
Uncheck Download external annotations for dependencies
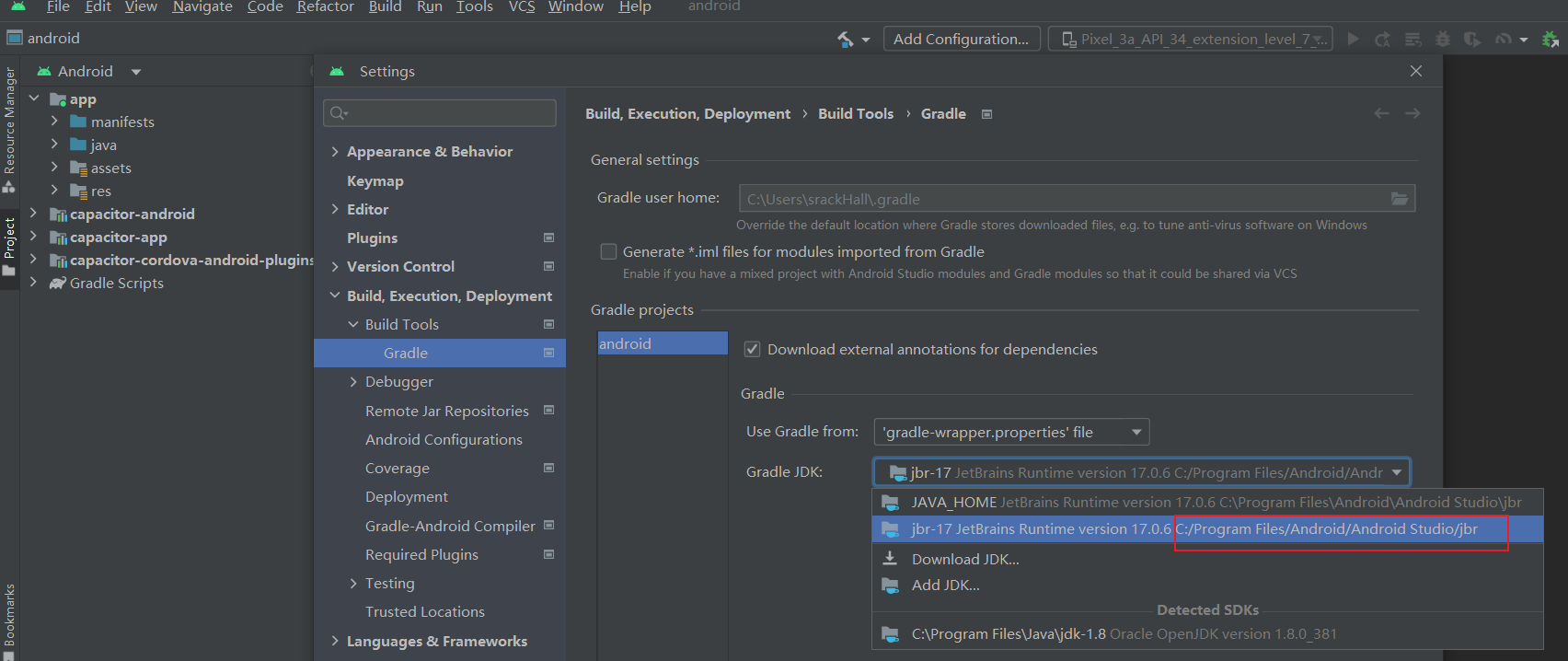click(x=752, y=349)
